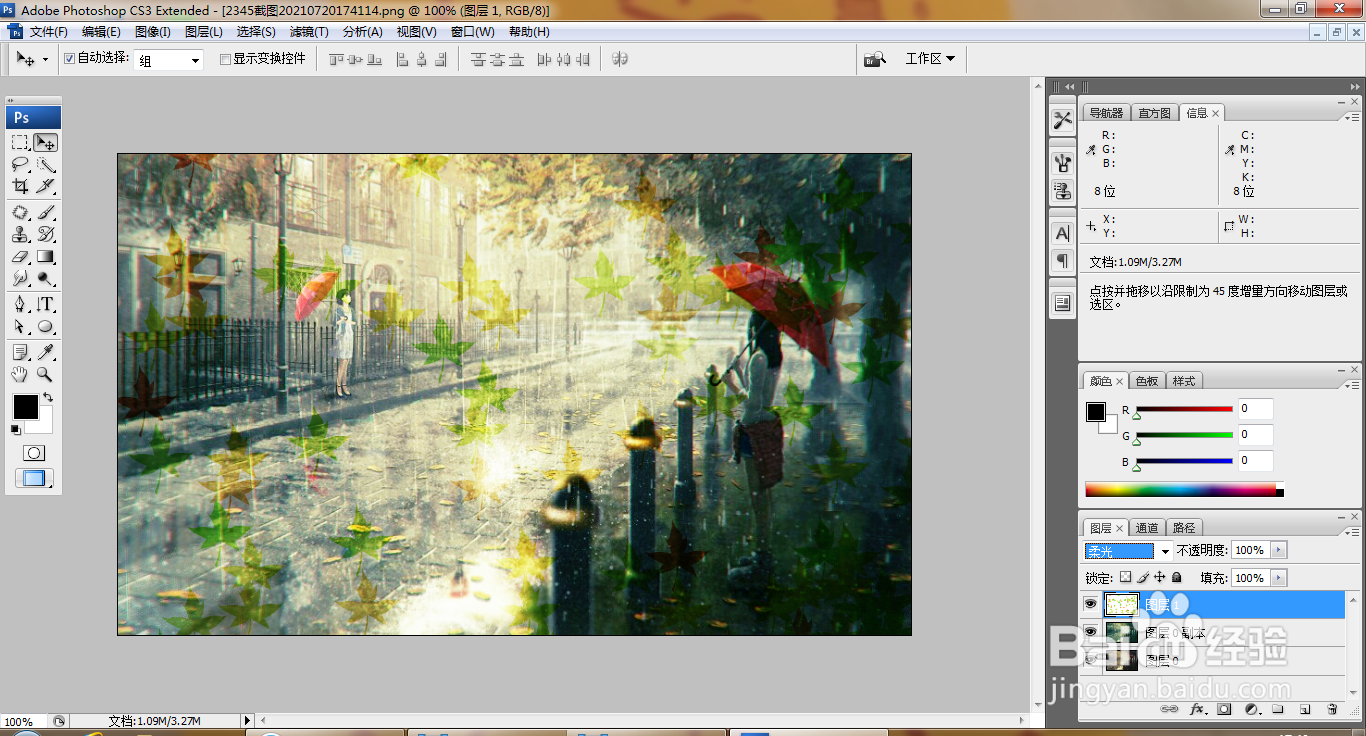The width and height of the screenshot is (1366, 736).
Task: Click the G value input field
Action: click(x=1256, y=434)
